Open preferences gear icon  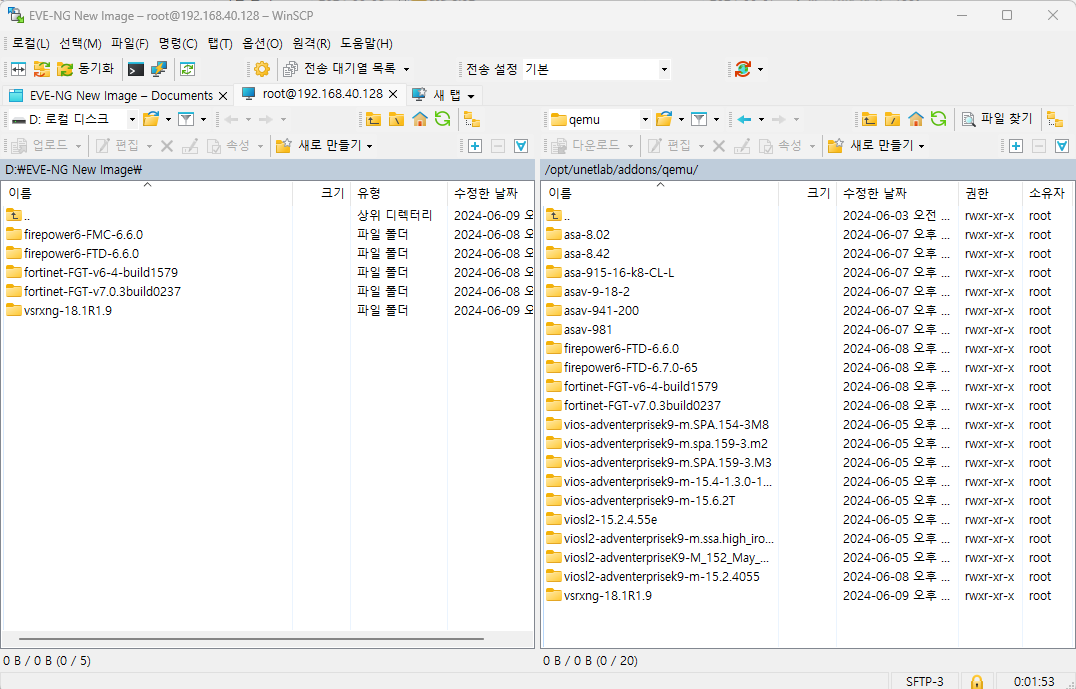pyautogui.click(x=261, y=69)
